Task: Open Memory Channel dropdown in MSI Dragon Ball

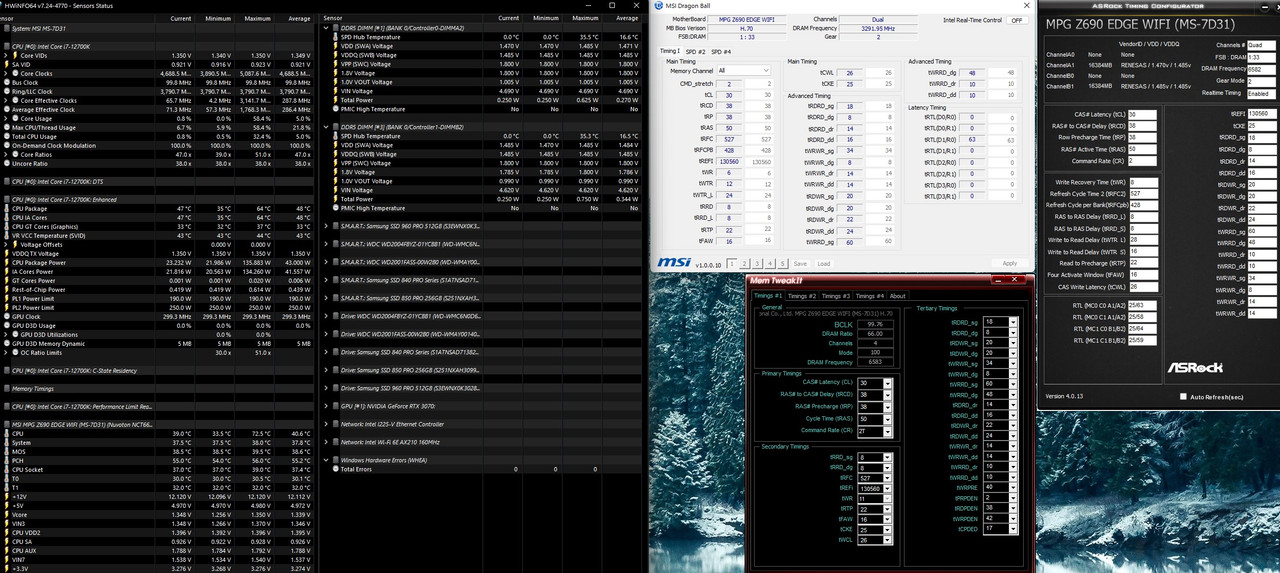Action: tap(746, 71)
